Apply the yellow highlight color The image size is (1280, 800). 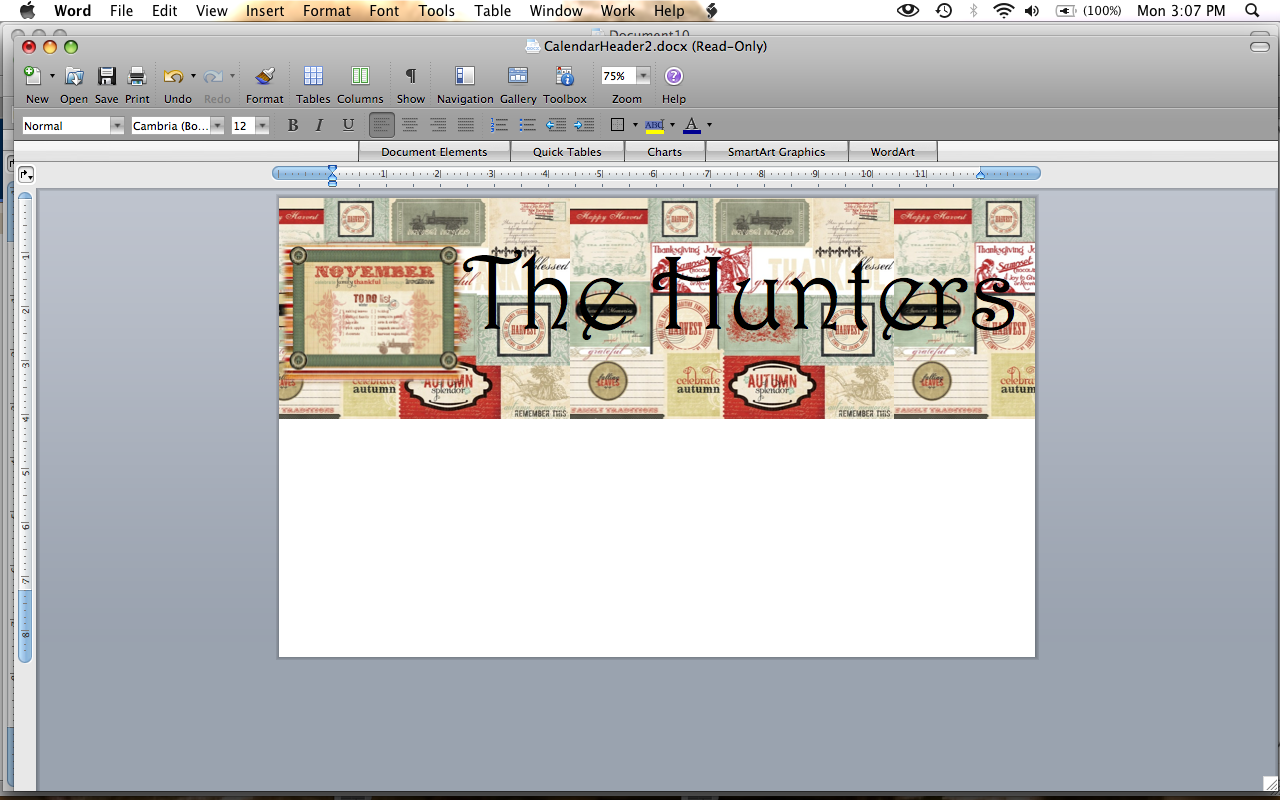point(654,125)
